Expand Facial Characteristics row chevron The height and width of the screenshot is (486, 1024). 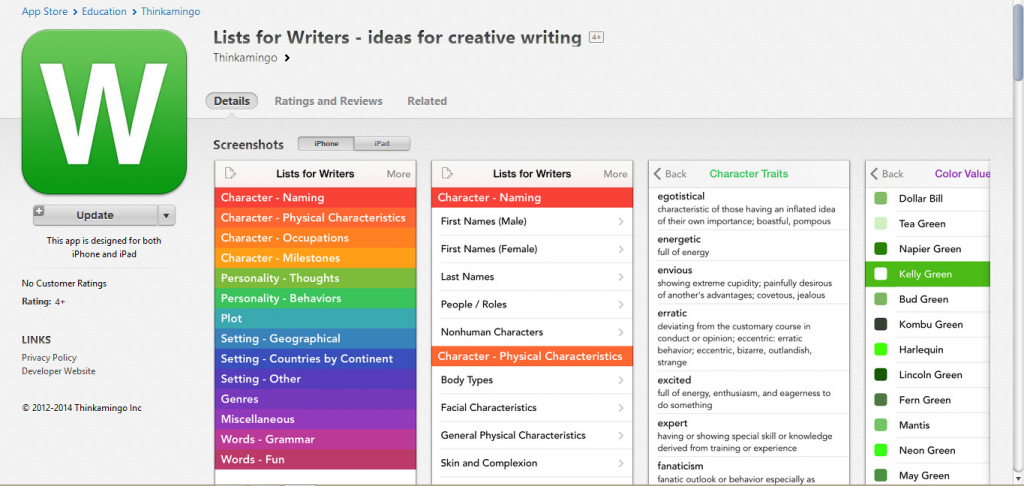point(620,408)
